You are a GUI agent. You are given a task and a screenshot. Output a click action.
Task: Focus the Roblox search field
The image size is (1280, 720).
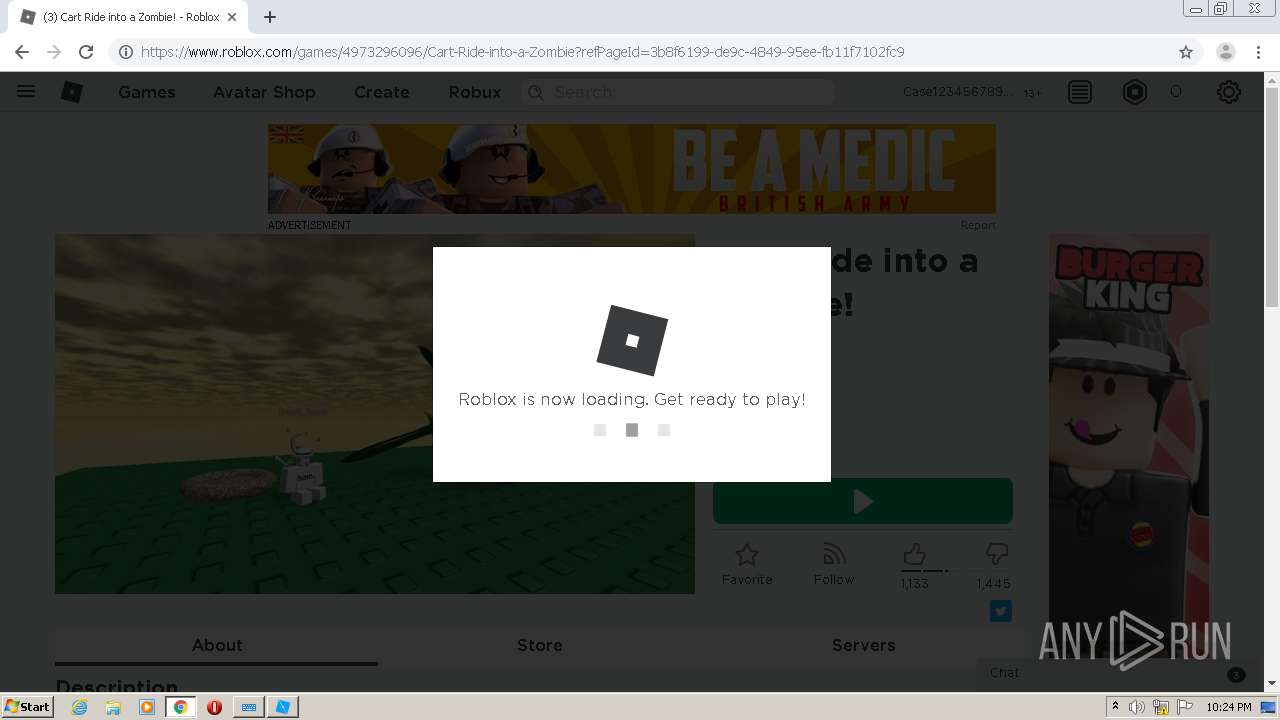(x=678, y=92)
